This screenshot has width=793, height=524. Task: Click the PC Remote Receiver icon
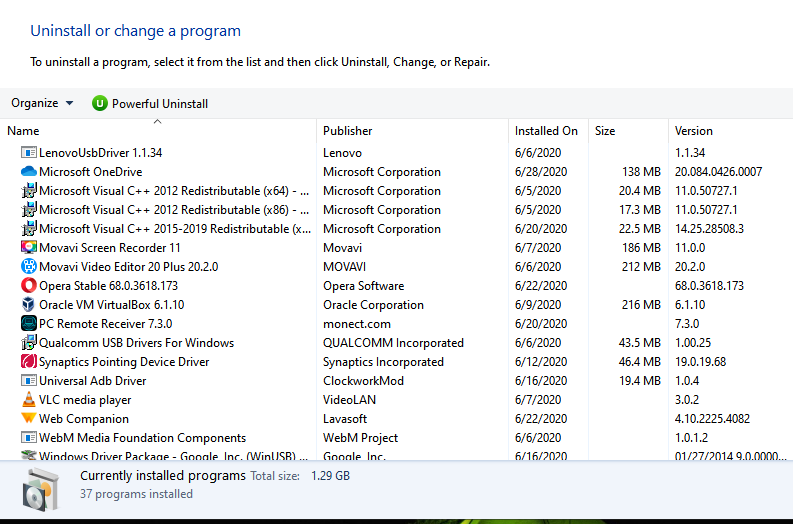(29, 323)
